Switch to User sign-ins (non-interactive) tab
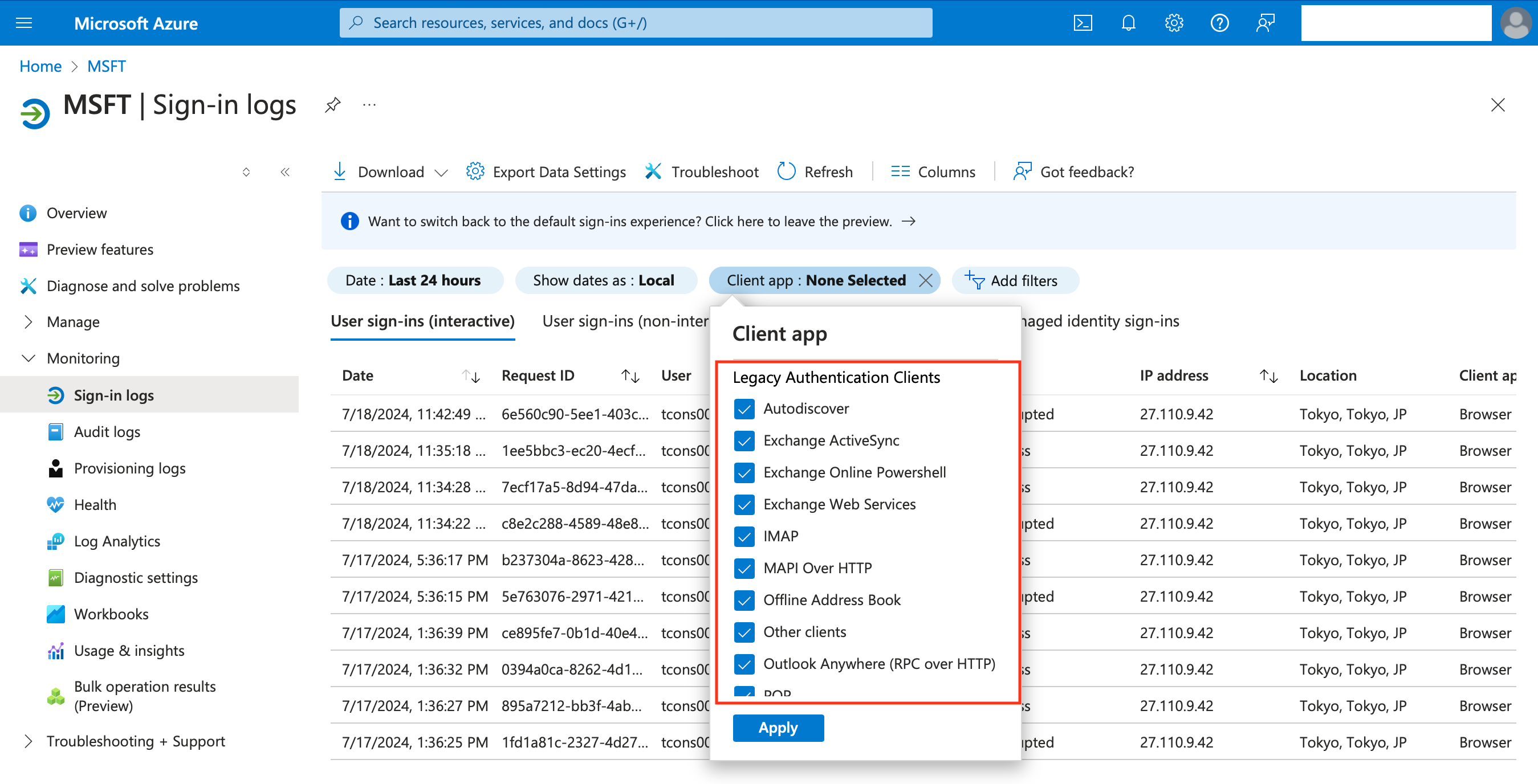Viewport: 1538px width, 784px height. pyautogui.click(x=626, y=321)
